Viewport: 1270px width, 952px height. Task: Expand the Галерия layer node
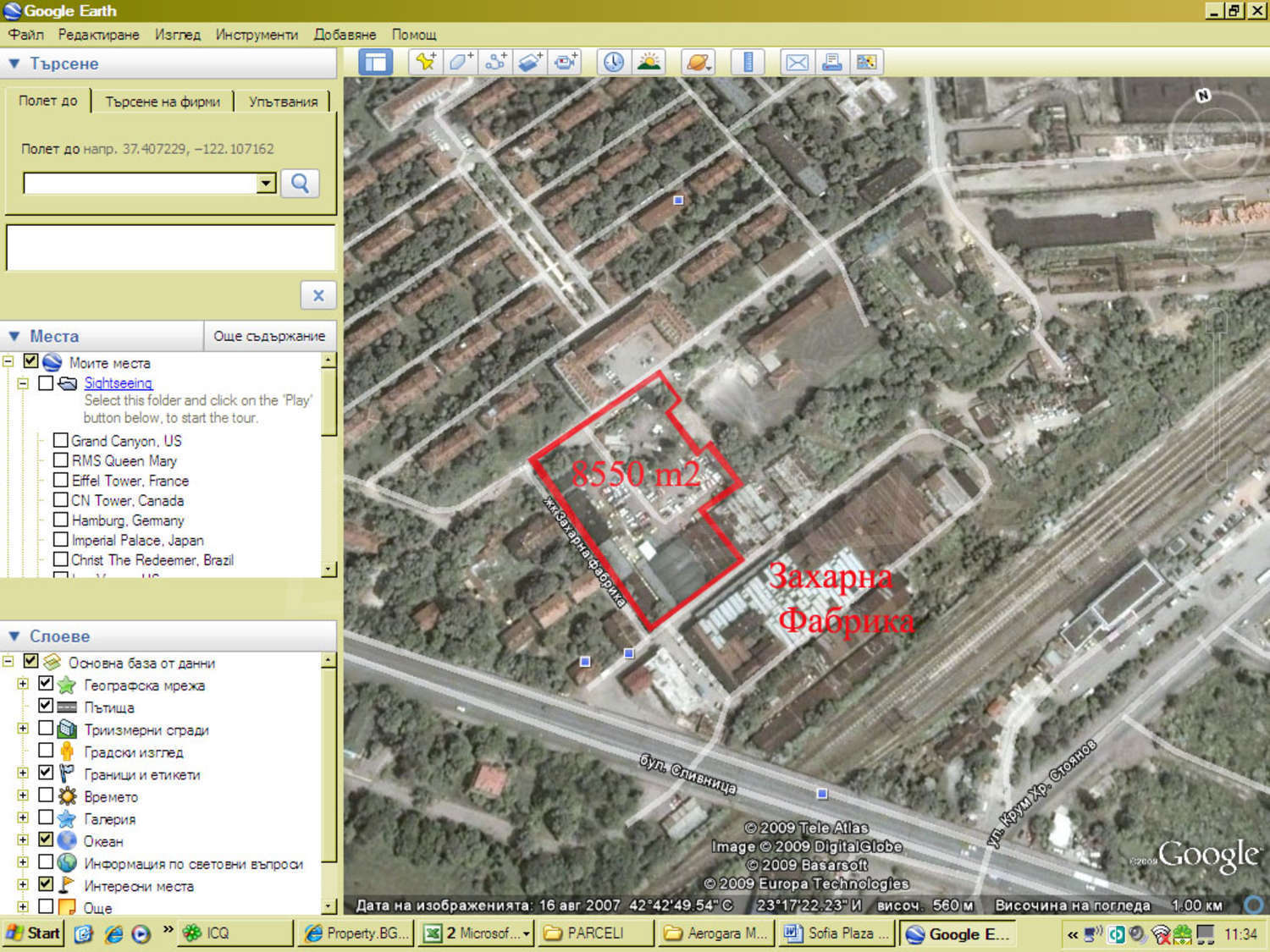click(23, 817)
